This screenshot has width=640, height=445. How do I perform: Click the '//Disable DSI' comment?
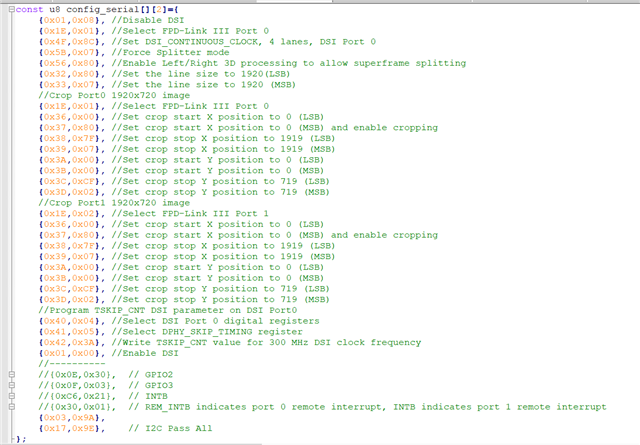pyautogui.click(x=148, y=20)
